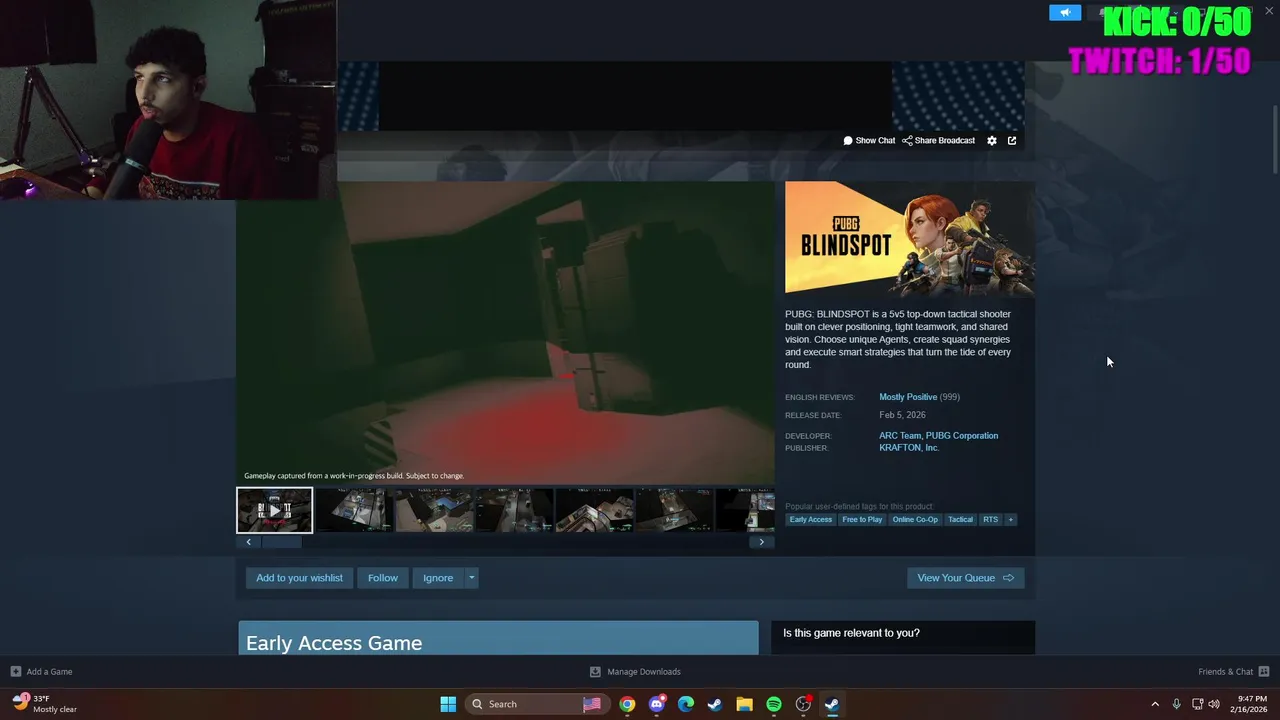Viewport: 1280px width, 720px height.
Task: Open Google Chrome from taskbar
Action: pyautogui.click(x=627, y=704)
